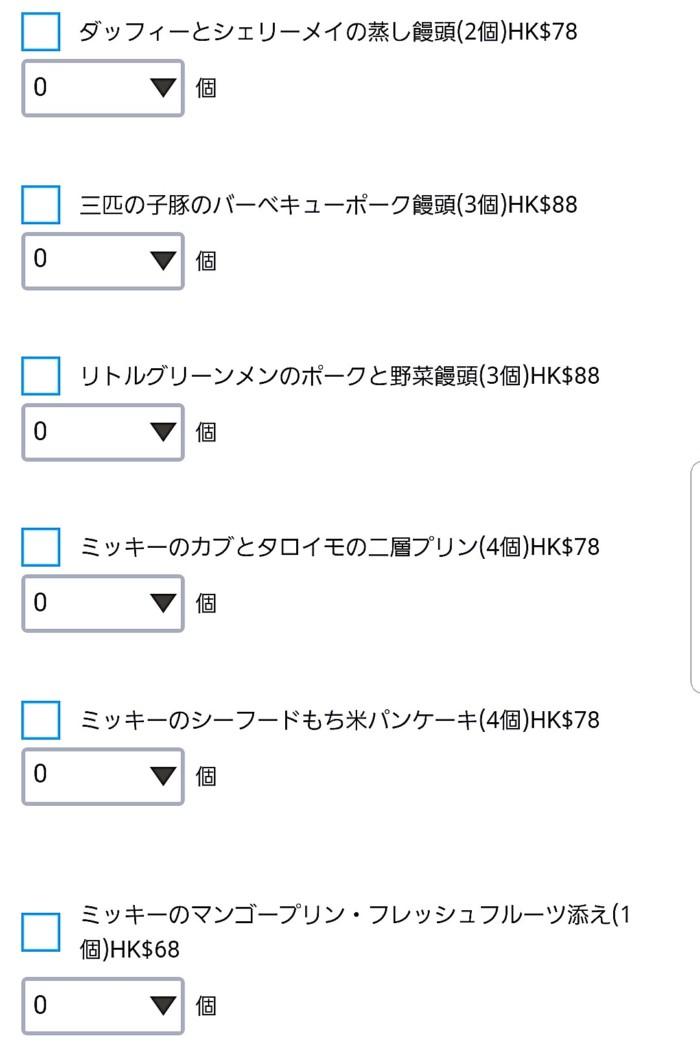This screenshot has height=1058, width=700.
Task: Tick the 三匹の子豚のバーベキューポーク饅頭 checkbox
Action: coord(40,205)
